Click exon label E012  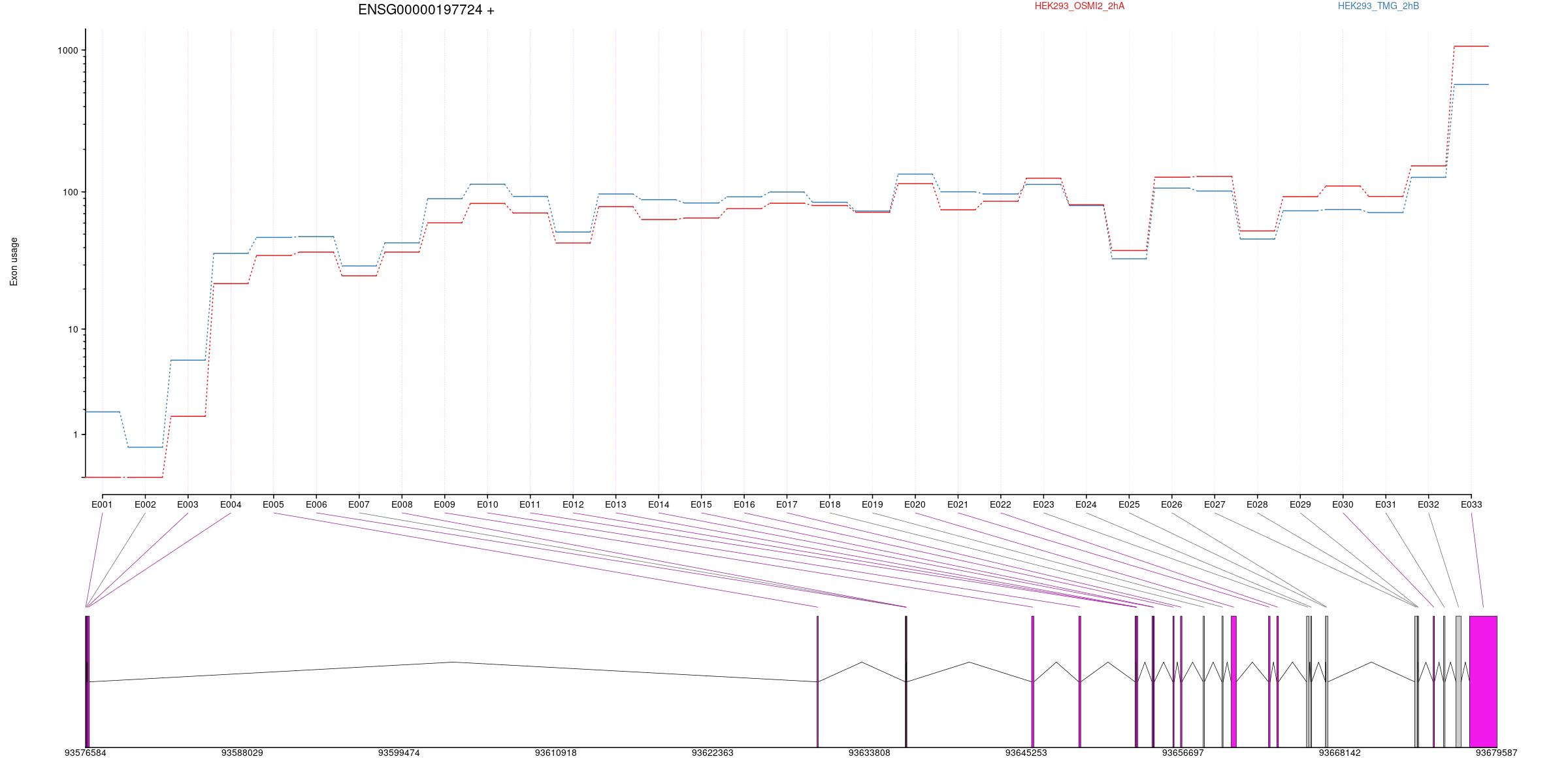(573, 504)
